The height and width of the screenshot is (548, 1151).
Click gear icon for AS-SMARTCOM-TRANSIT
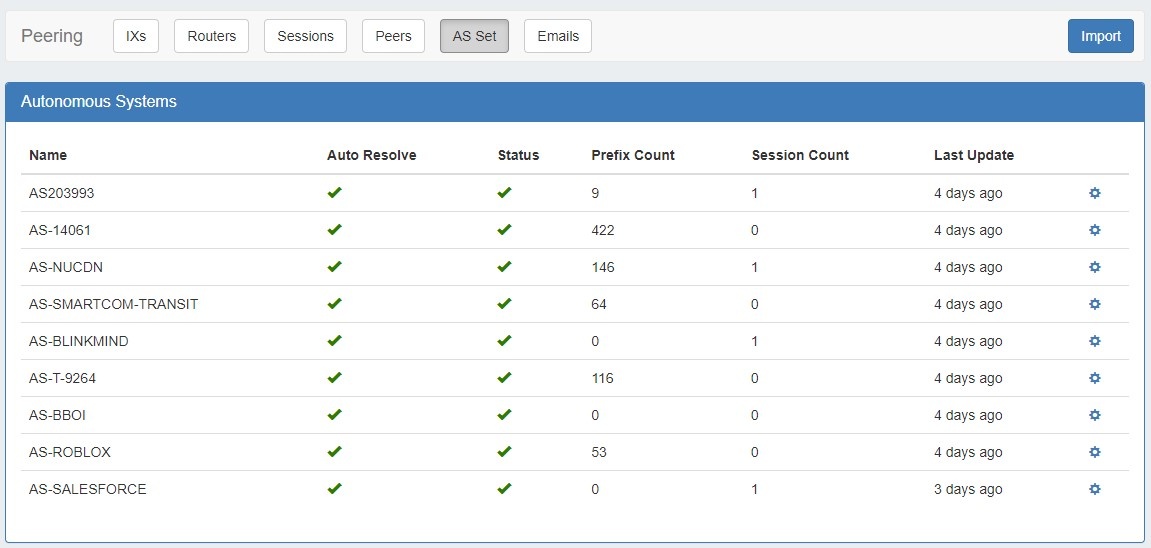click(1094, 304)
